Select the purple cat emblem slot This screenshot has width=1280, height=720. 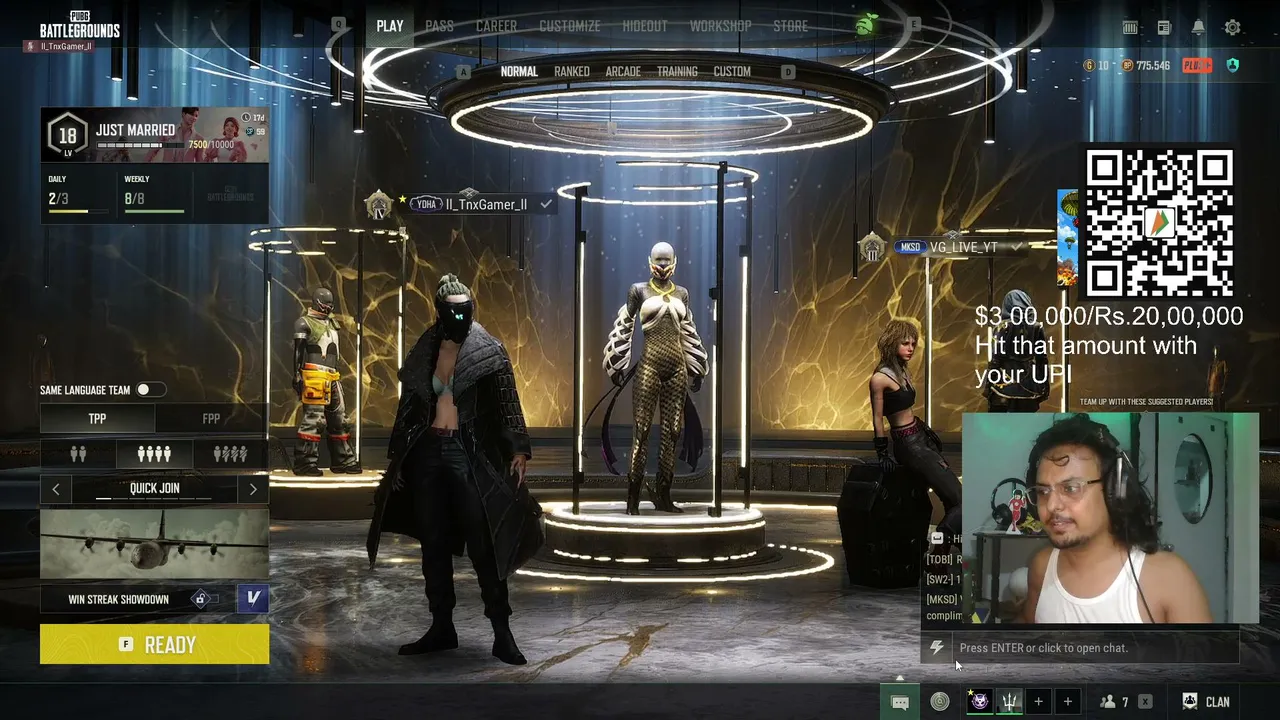980,702
